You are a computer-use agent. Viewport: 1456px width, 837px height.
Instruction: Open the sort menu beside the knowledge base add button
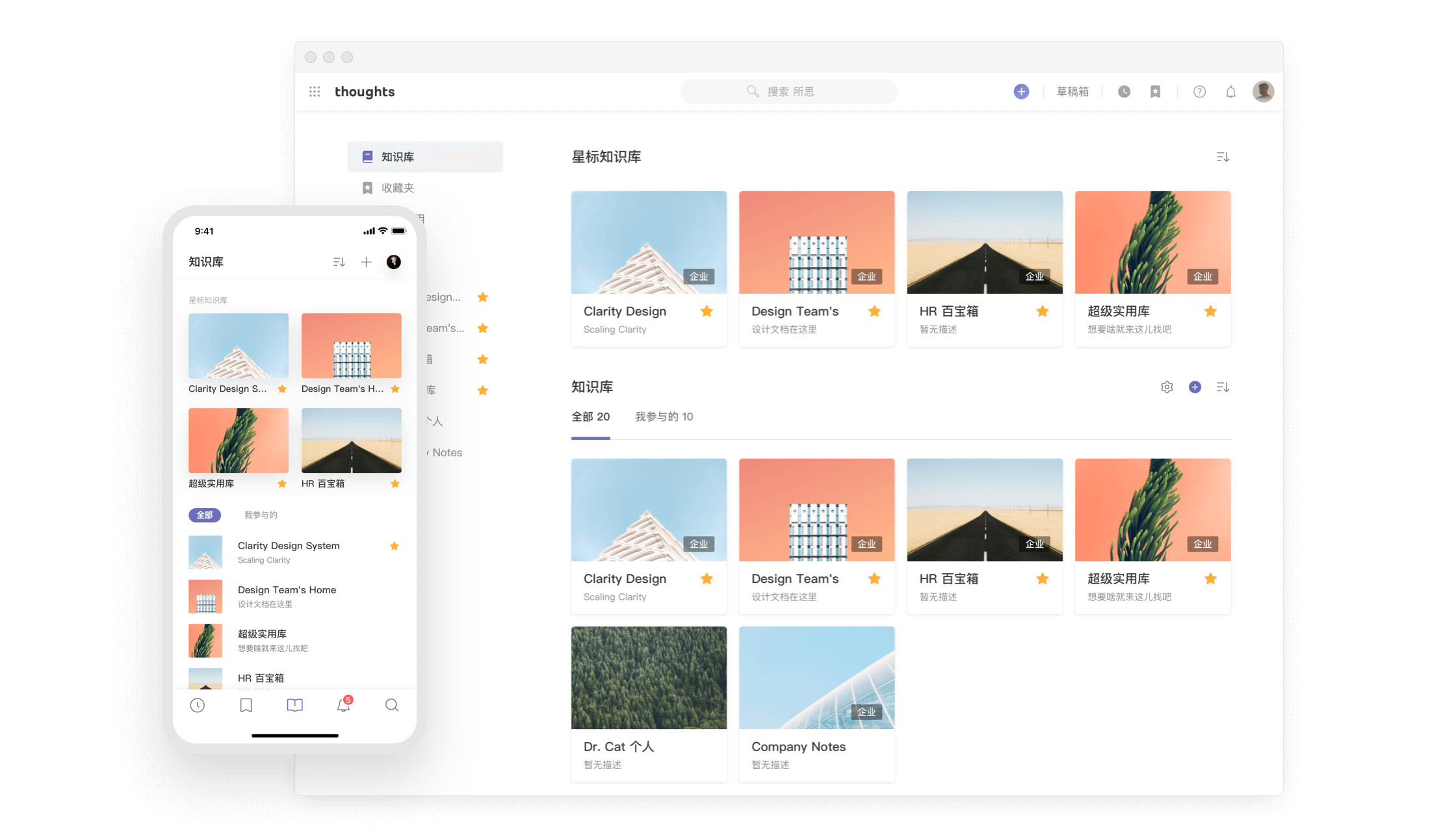pyautogui.click(x=1223, y=387)
